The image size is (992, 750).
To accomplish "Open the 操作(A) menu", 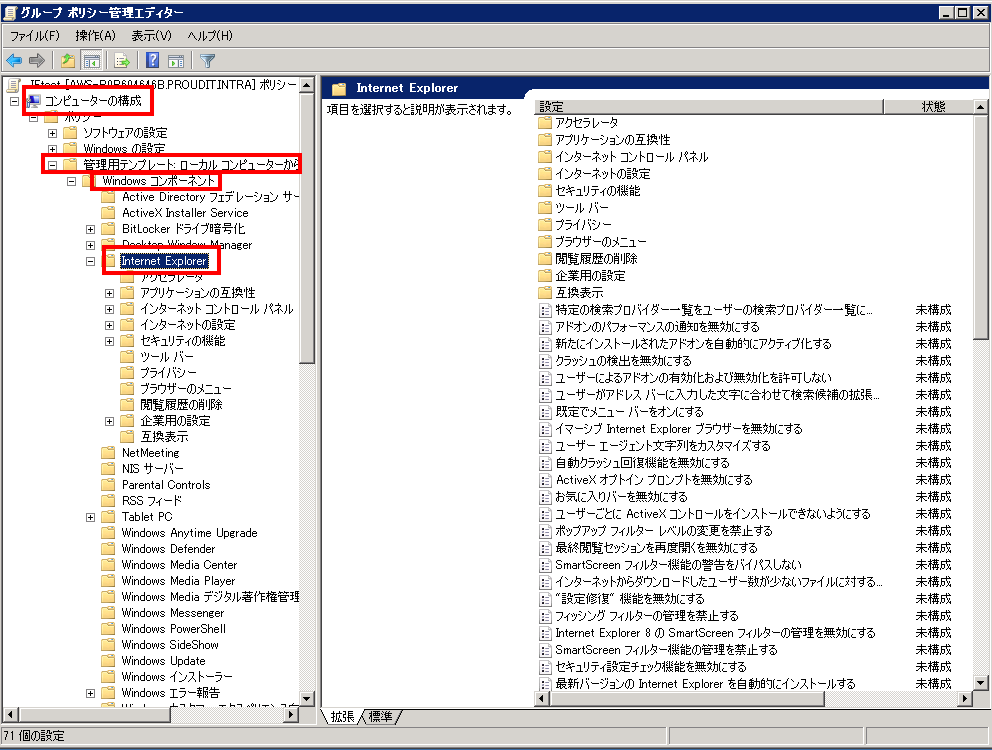I will (95, 36).
